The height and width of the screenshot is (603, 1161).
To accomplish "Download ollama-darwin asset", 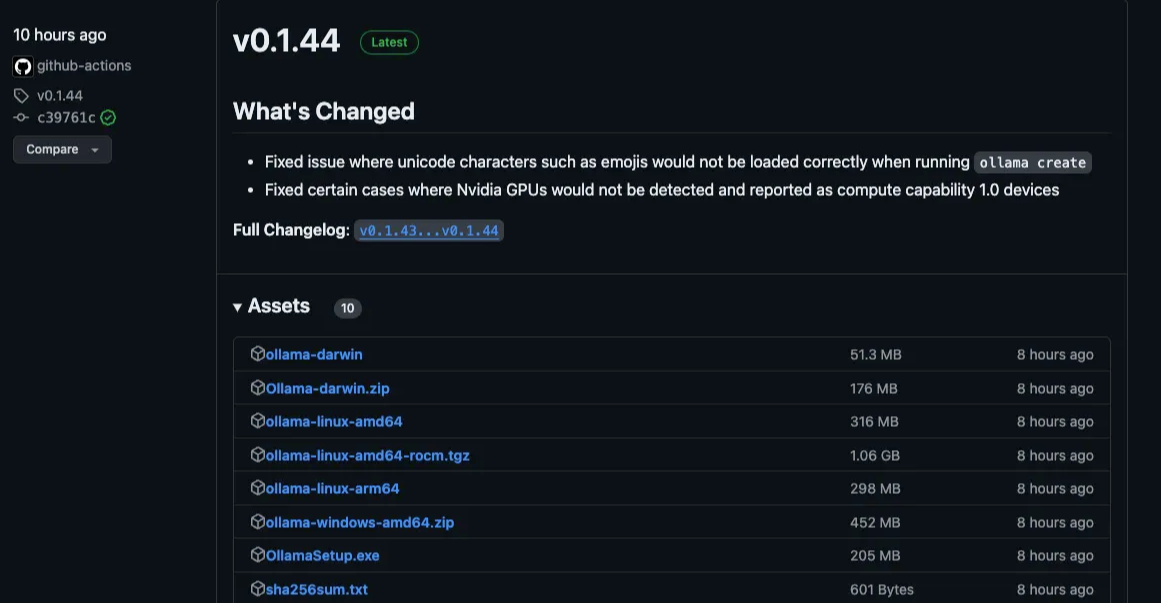I will (314, 355).
